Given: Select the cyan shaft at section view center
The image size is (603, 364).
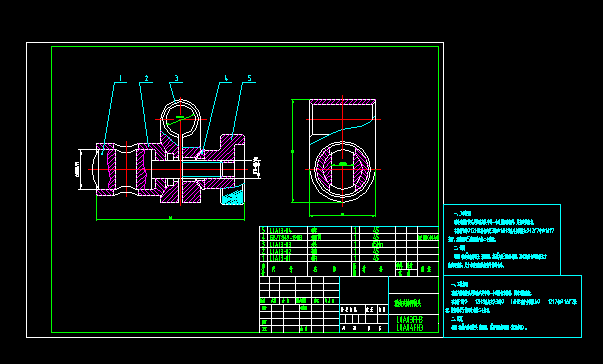Looking at the screenshot, I should tap(202, 170).
